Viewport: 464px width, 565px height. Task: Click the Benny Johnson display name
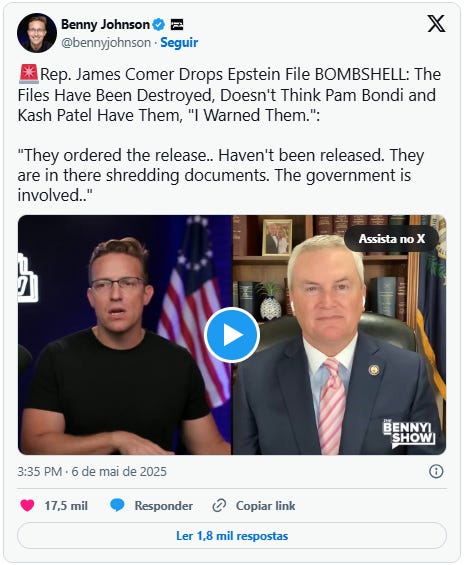105,25
